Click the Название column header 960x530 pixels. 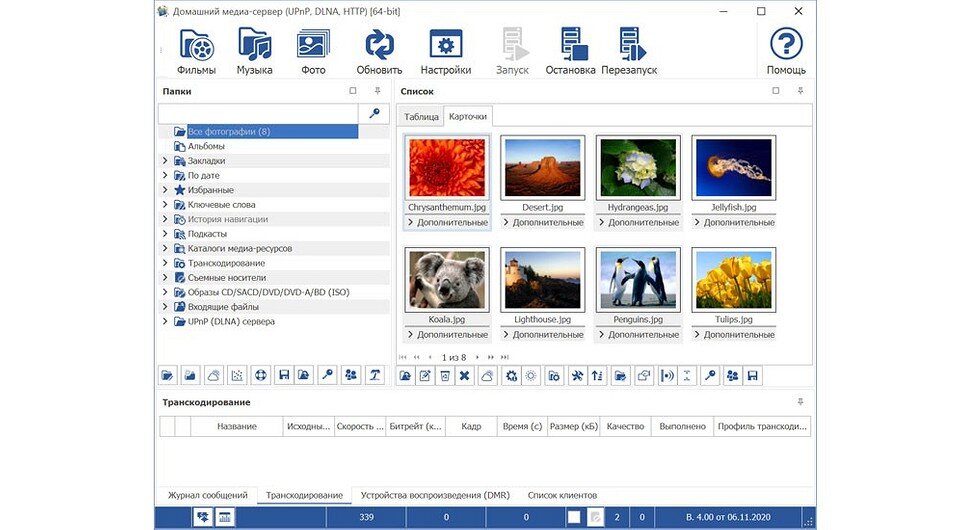pyautogui.click(x=237, y=427)
